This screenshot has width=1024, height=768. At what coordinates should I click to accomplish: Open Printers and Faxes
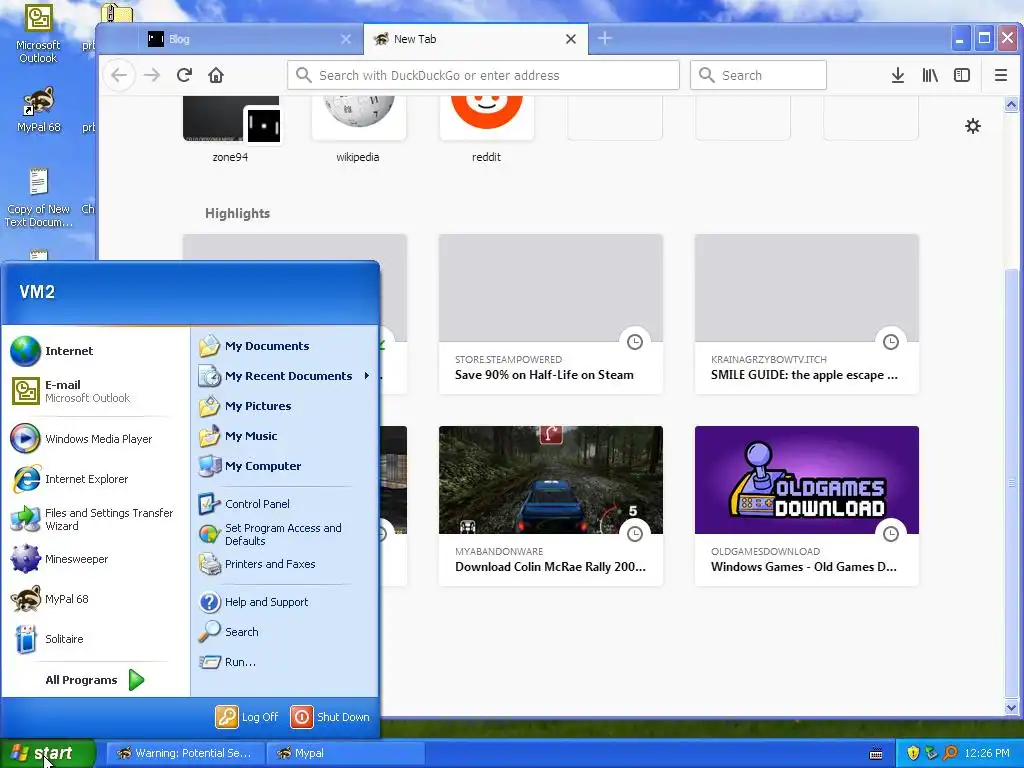[285, 564]
